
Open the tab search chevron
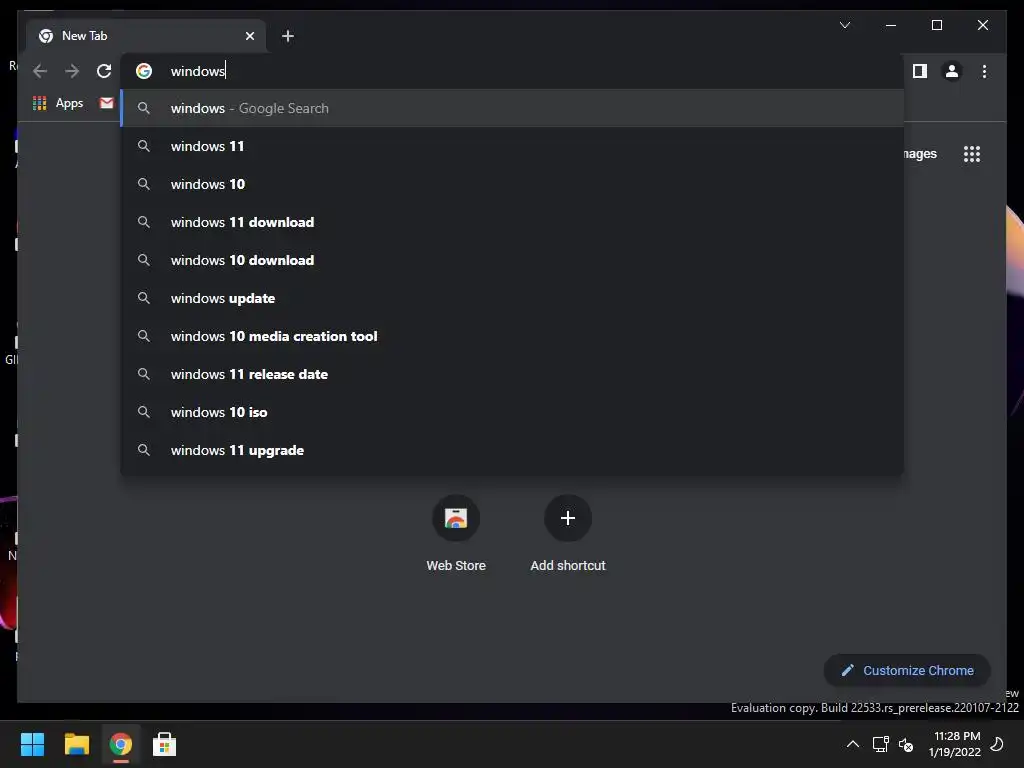point(844,25)
